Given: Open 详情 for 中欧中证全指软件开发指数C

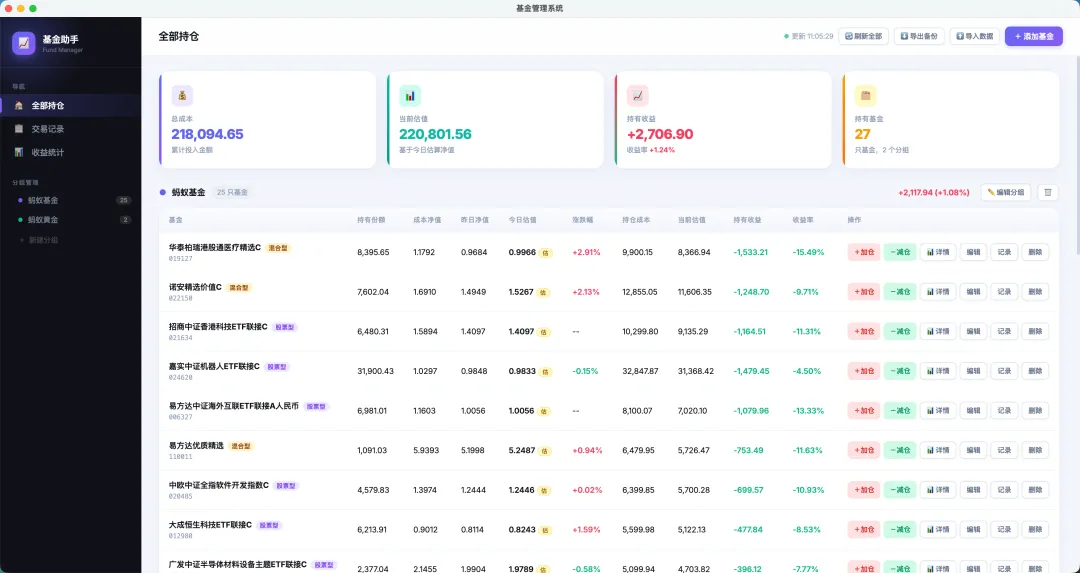Looking at the screenshot, I should click(x=937, y=490).
